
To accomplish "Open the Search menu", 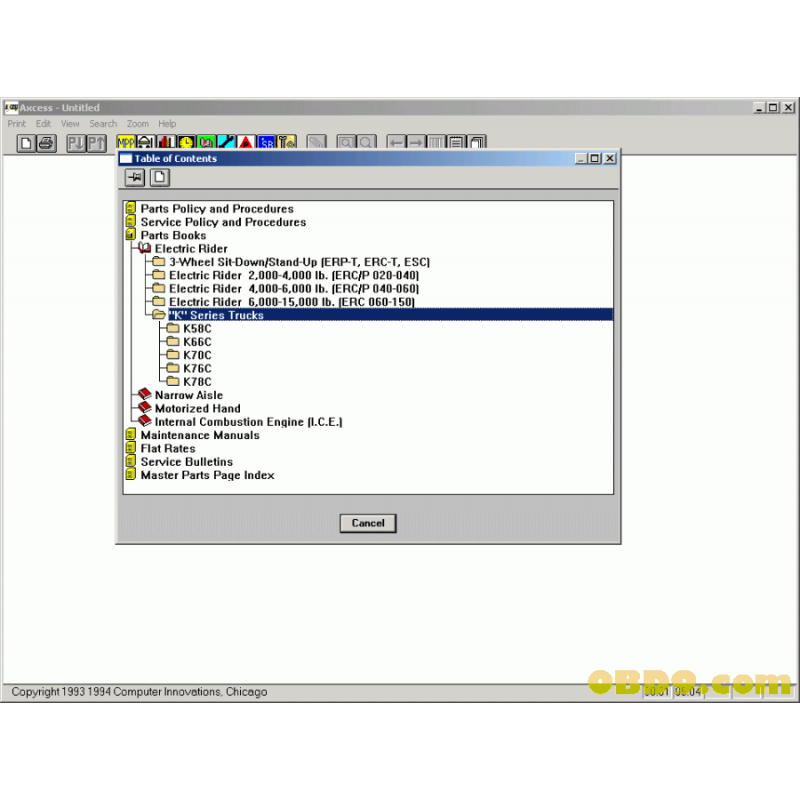I will click(x=103, y=123).
